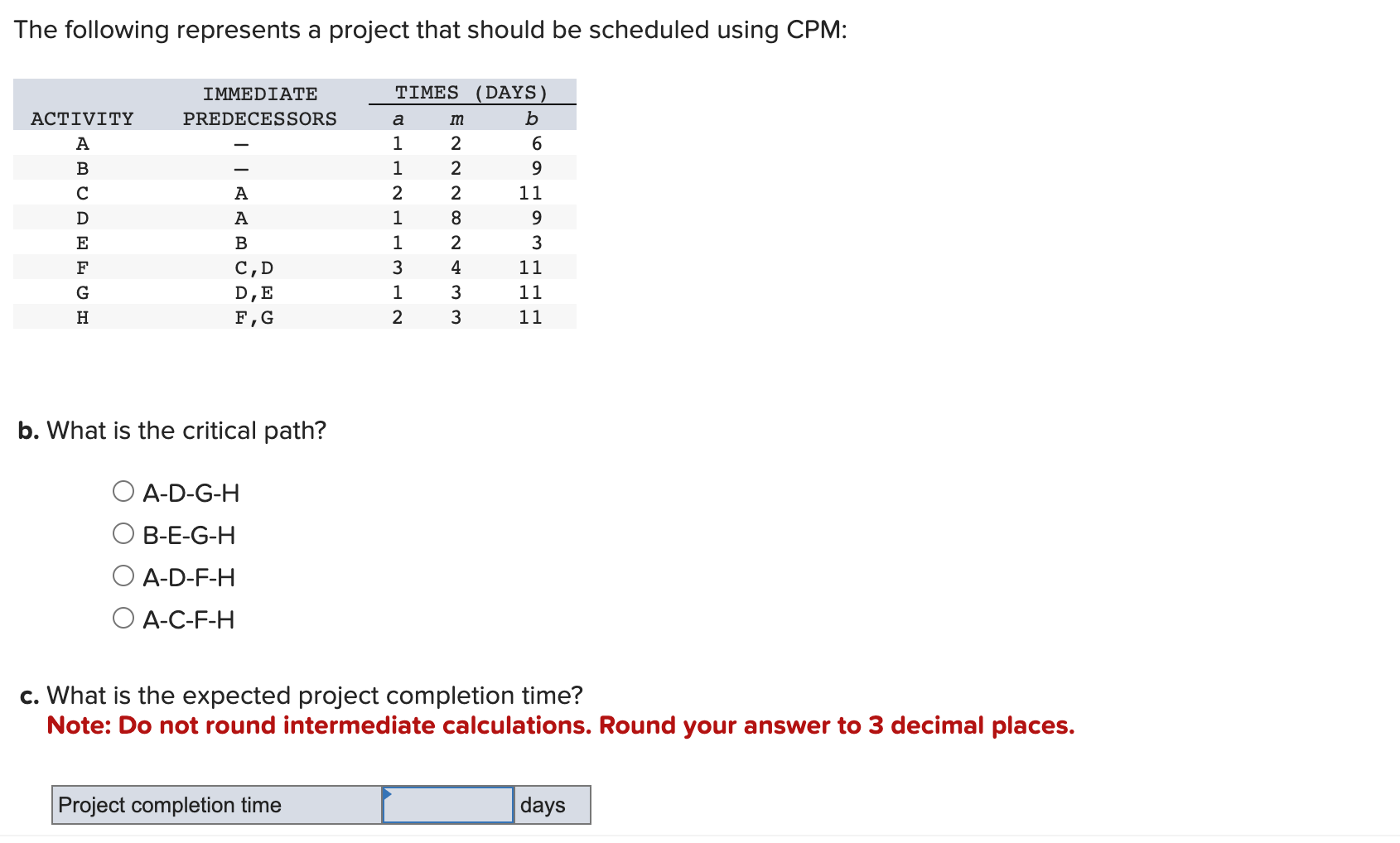Click the TIMES (DAYS) table header
The height and width of the screenshot is (843, 1400).
pyautogui.click(x=470, y=93)
